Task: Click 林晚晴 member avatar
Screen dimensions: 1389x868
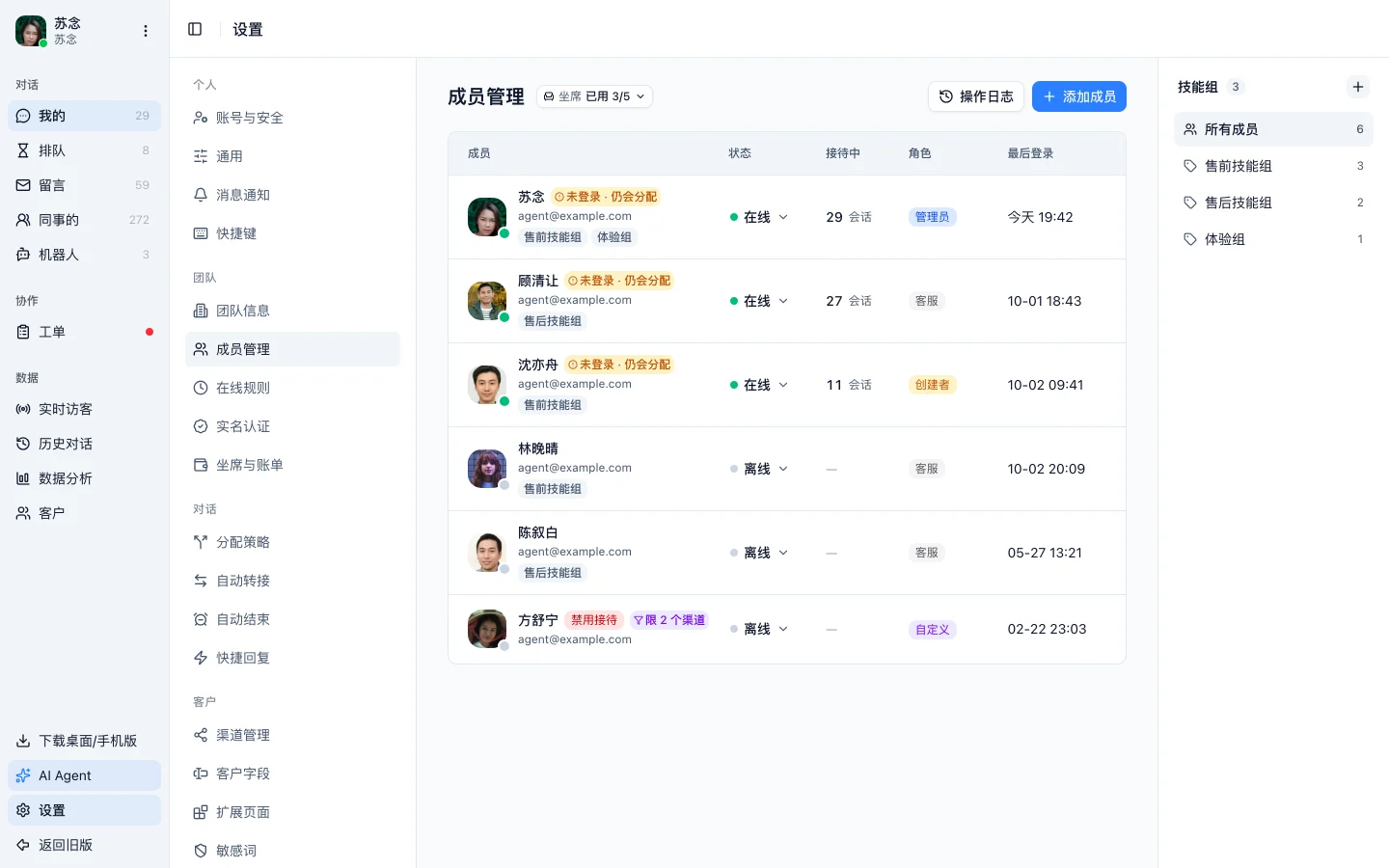Action: pyautogui.click(x=487, y=469)
